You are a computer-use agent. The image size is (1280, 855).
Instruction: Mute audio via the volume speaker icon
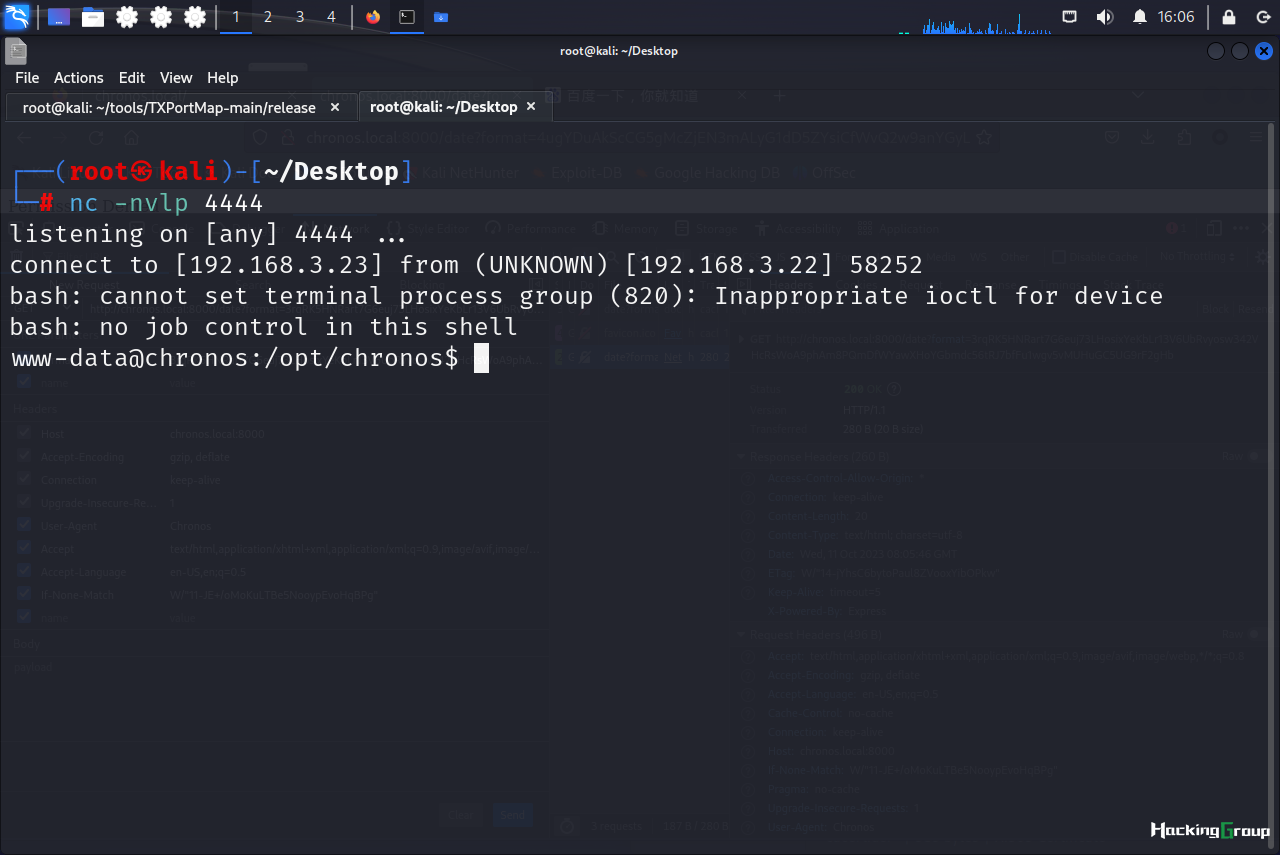coord(1104,17)
